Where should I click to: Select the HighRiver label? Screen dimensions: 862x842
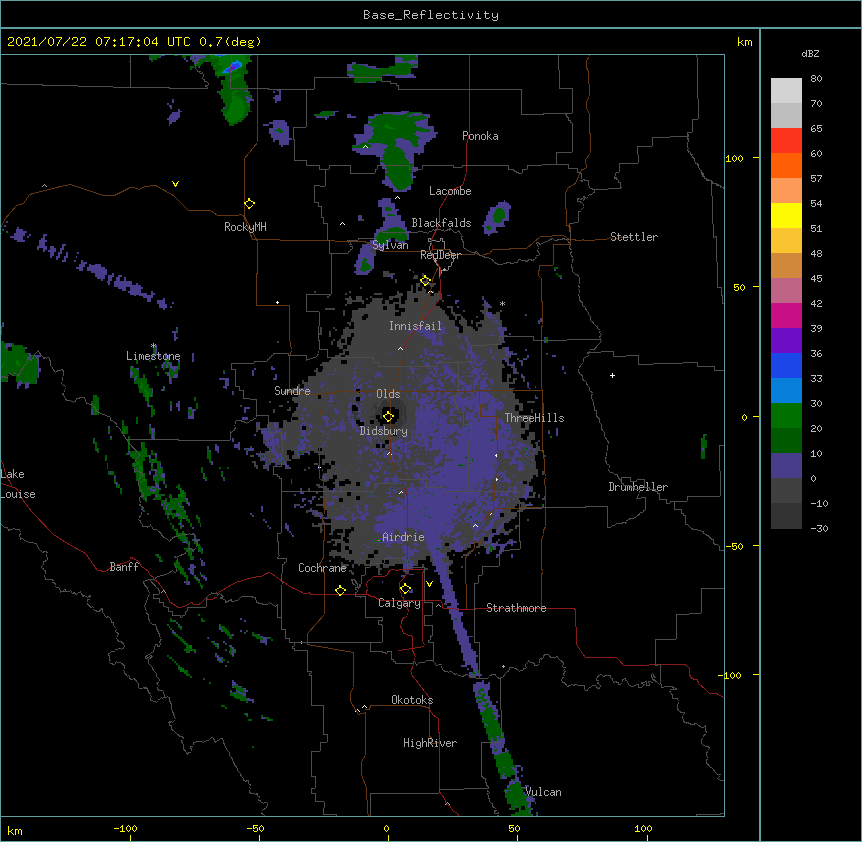[430, 743]
